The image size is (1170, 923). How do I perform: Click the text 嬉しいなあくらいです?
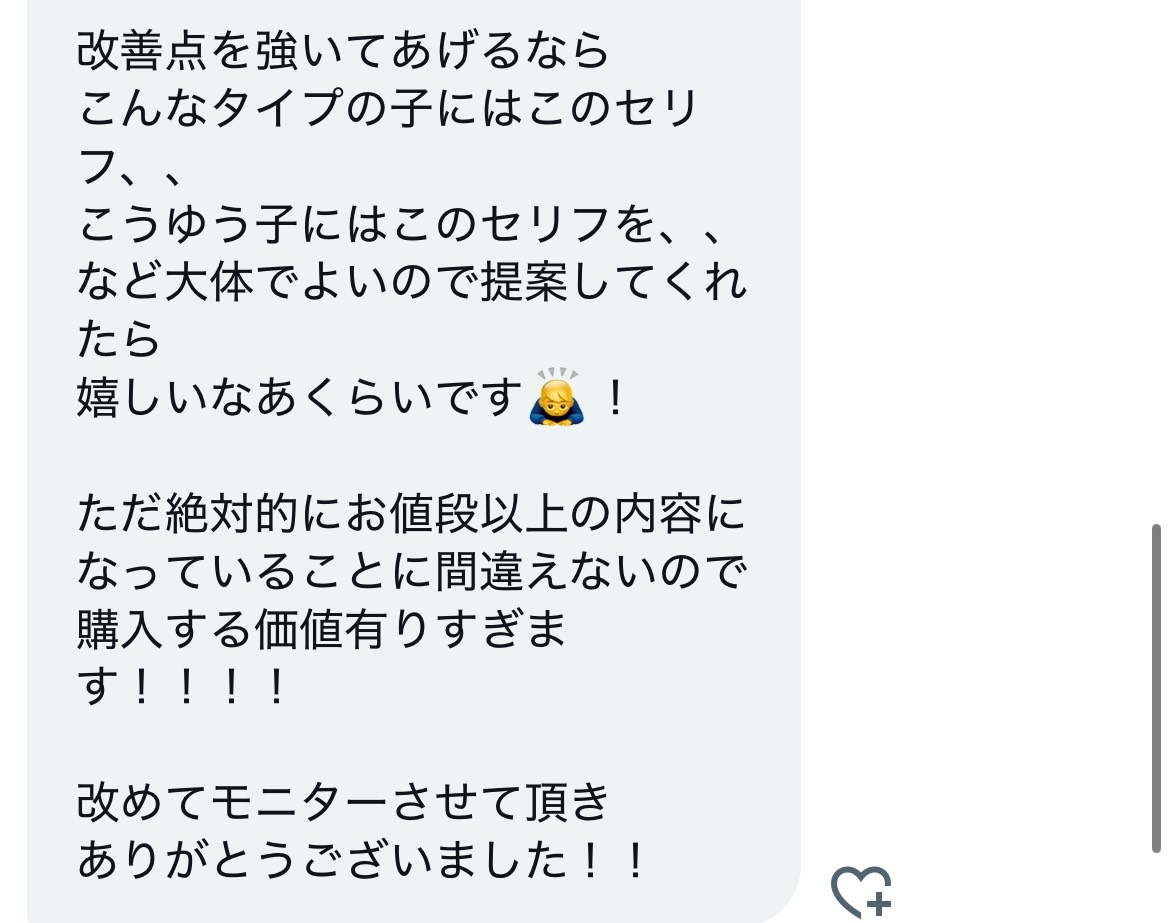pyautogui.click(x=299, y=397)
